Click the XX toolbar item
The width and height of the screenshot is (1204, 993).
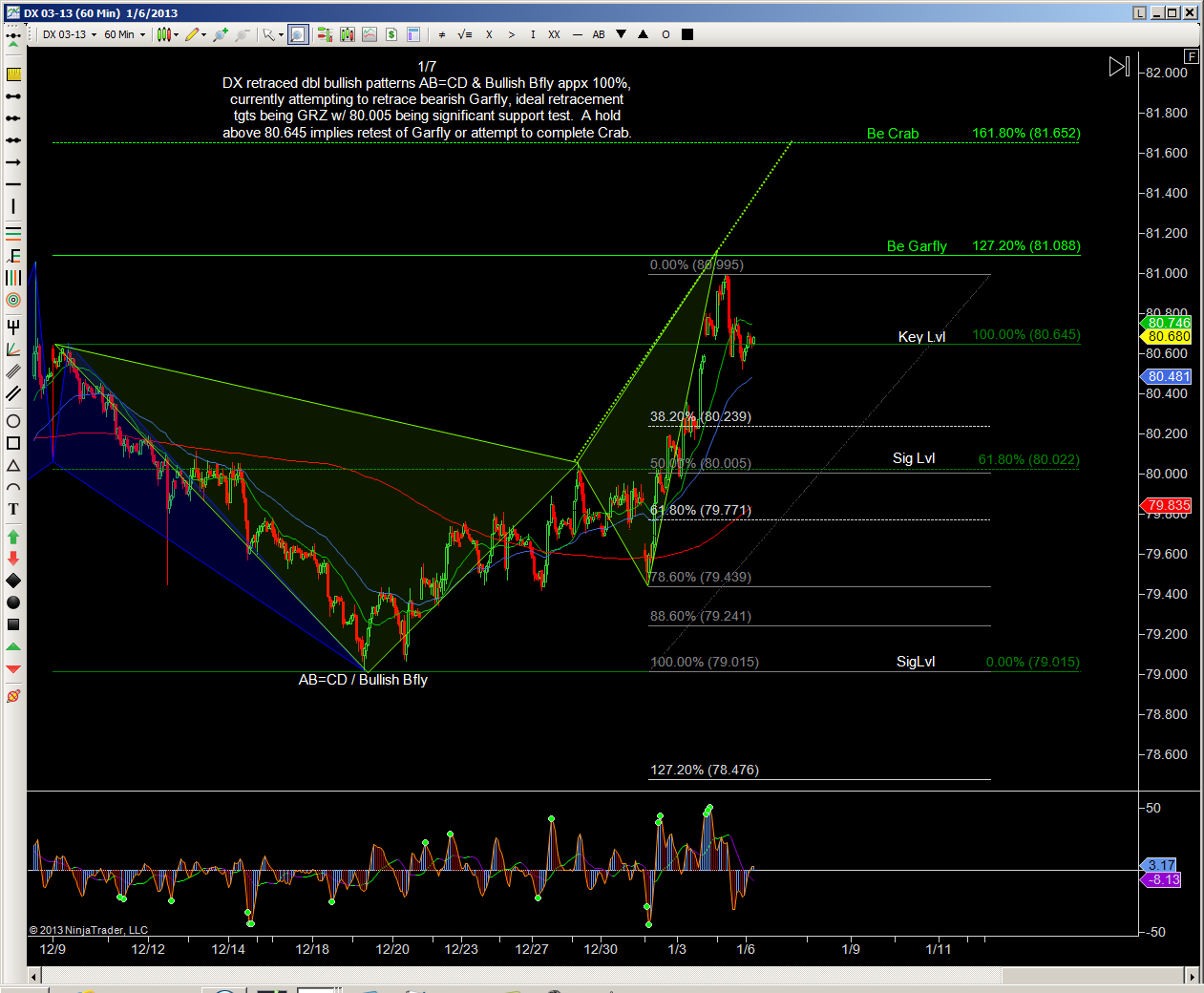coord(554,34)
